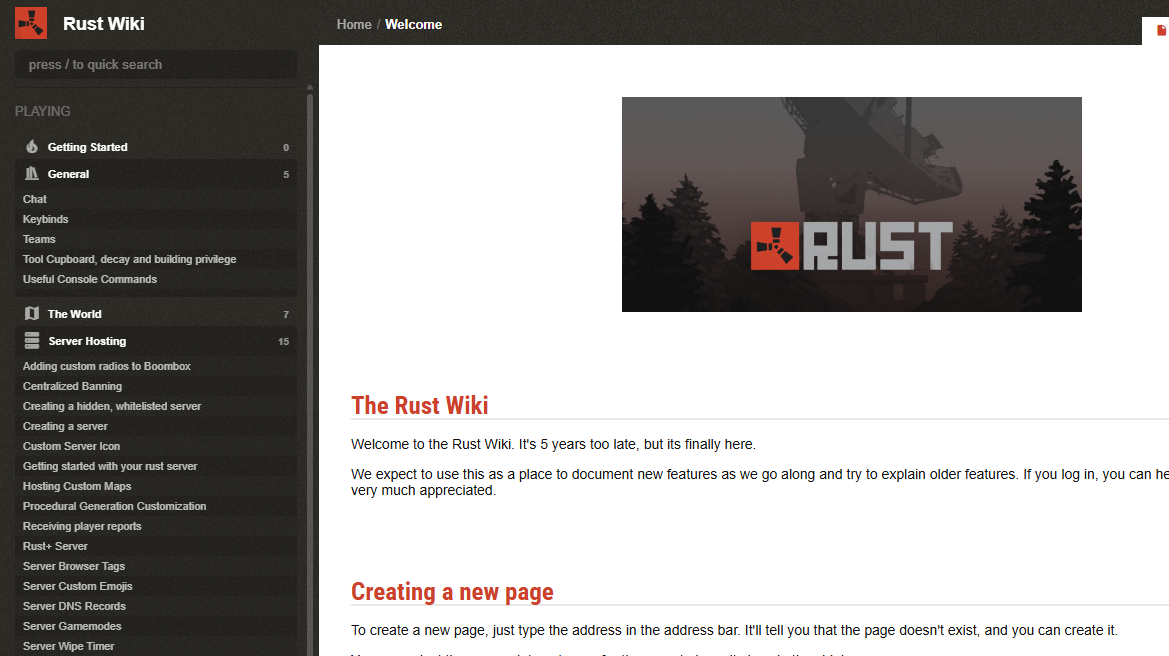Click the Rust logo icon in header

coord(31,23)
